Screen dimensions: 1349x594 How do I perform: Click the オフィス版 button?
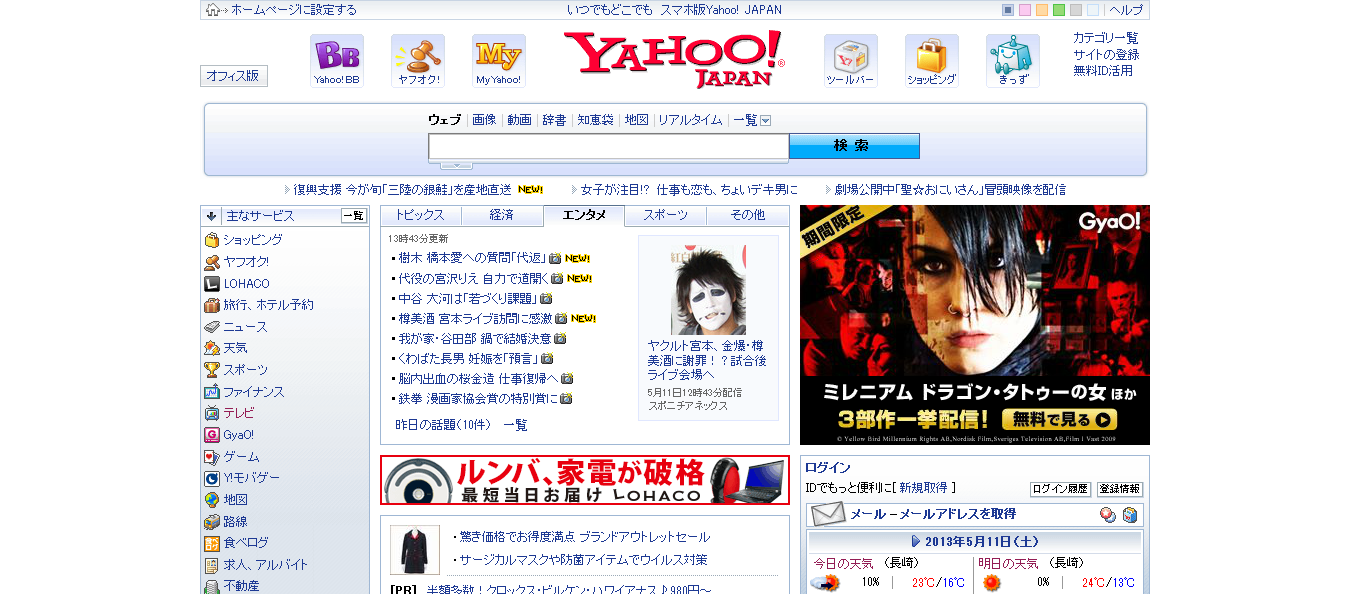[x=234, y=76]
